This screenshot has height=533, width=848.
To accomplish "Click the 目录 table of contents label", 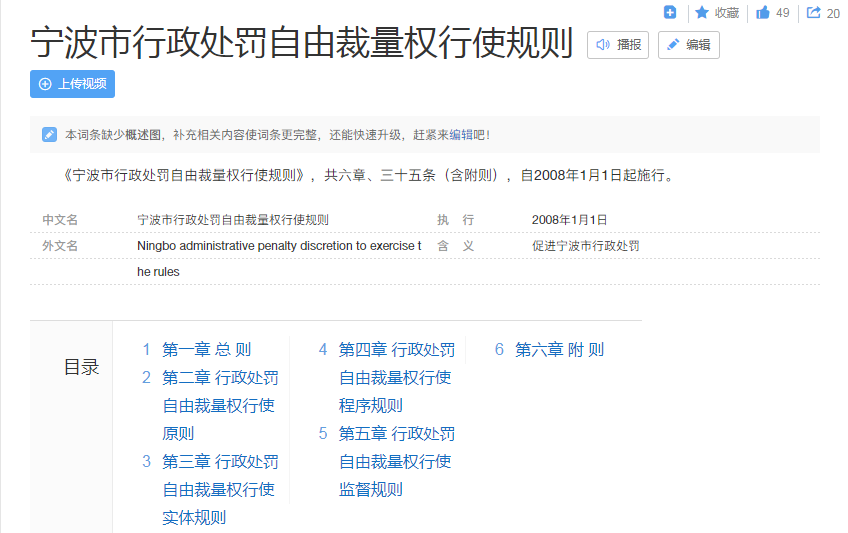I will pos(81,368).
